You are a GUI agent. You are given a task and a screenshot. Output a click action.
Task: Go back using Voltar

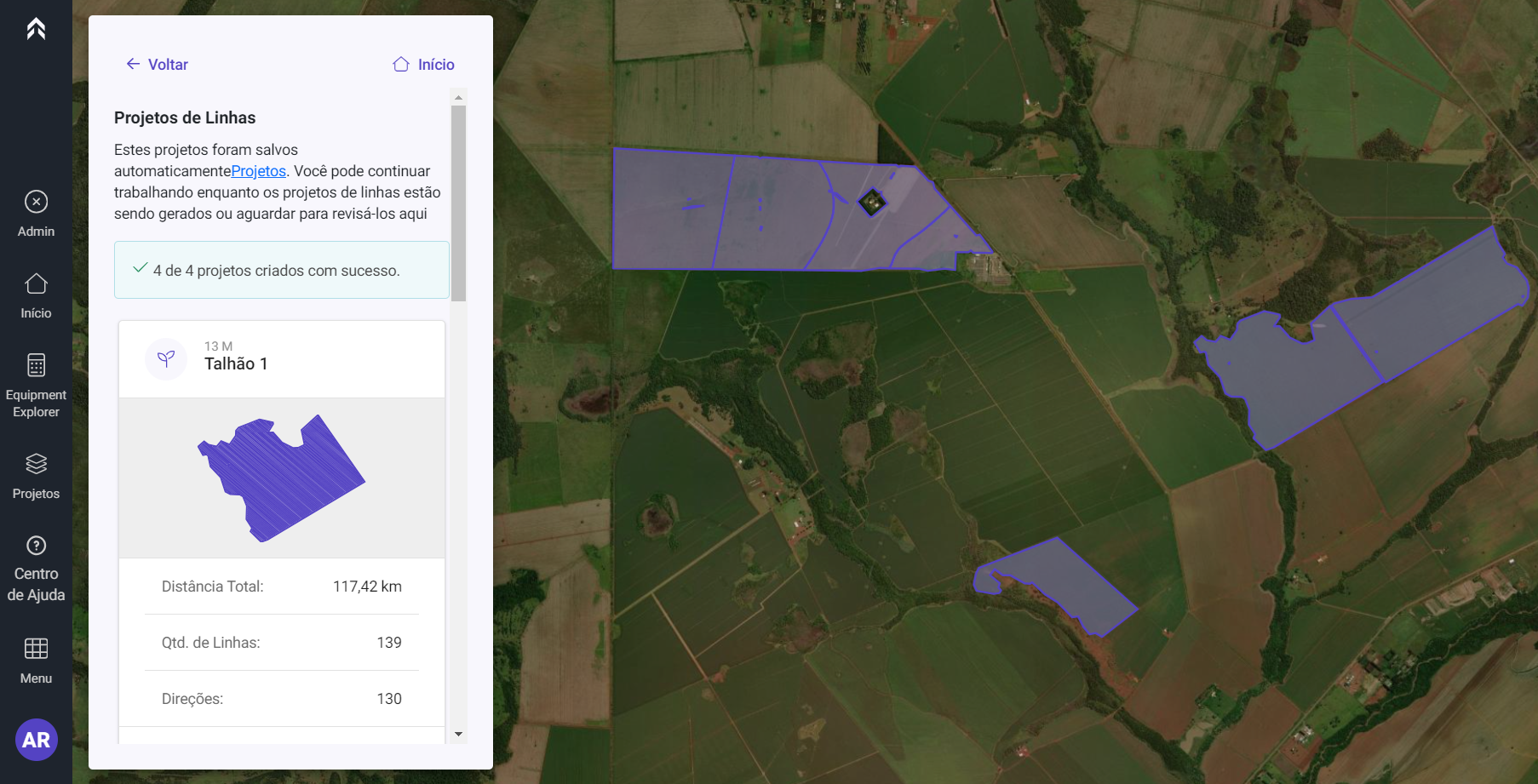pos(158,65)
